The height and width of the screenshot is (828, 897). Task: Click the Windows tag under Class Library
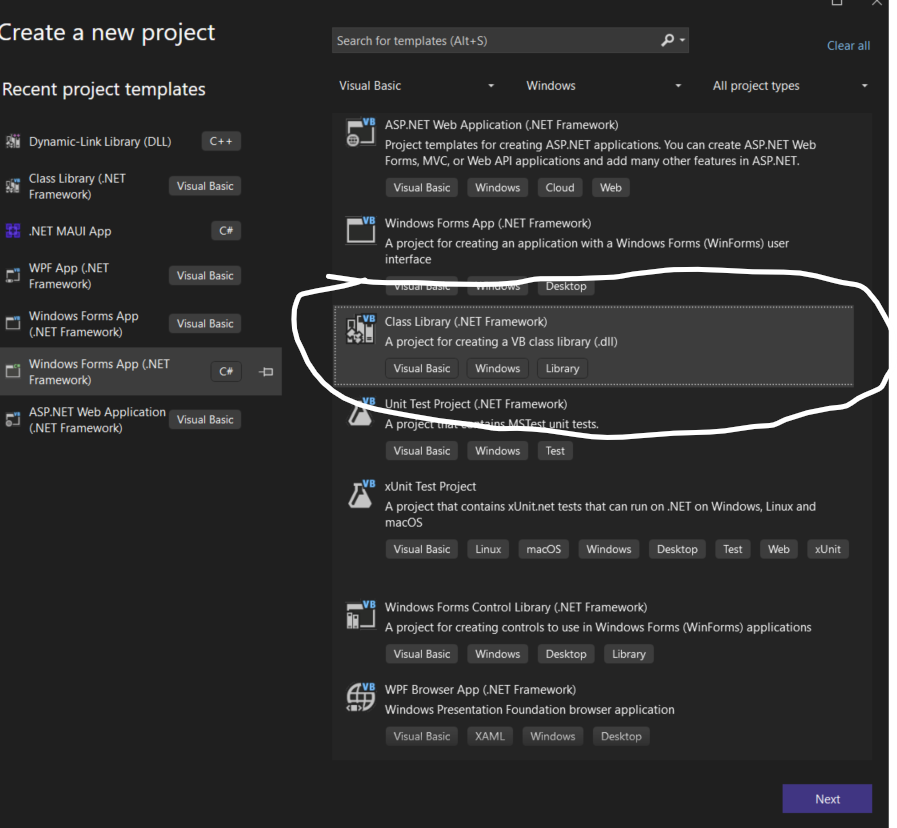click(x=497, y=369)
